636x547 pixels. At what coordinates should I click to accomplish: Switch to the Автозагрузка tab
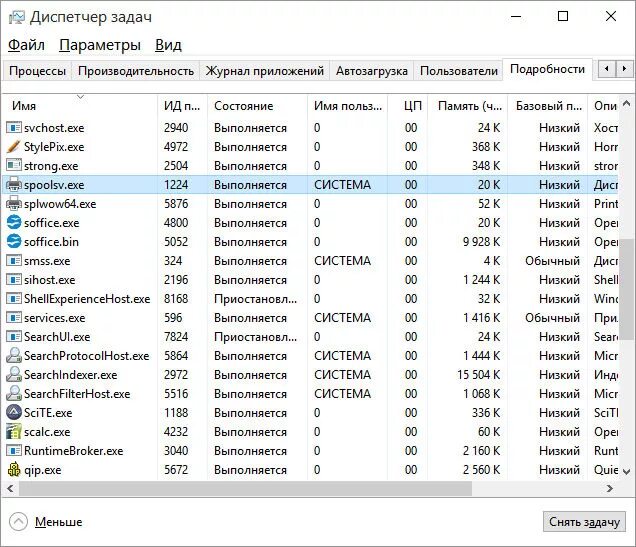pos(372,71)
